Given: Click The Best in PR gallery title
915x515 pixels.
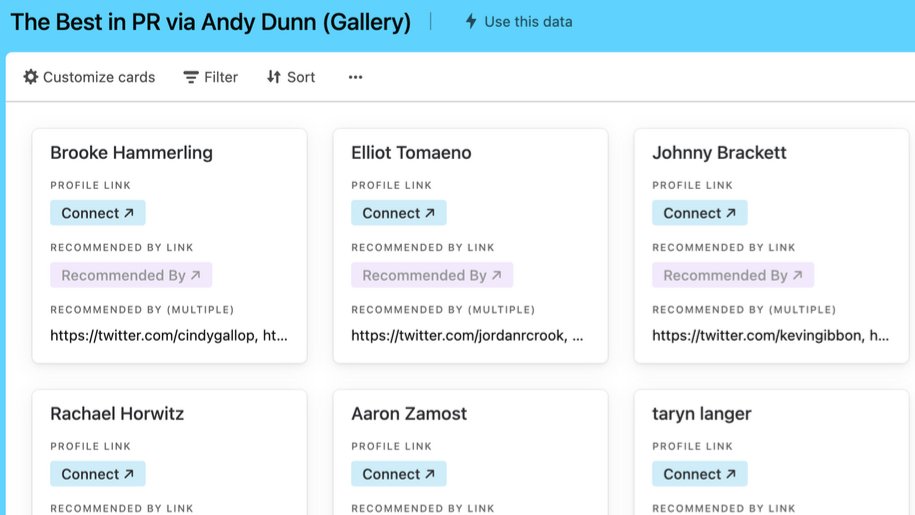Looking at the screenshot, I should pyautogui.click(x=211, y=22).
